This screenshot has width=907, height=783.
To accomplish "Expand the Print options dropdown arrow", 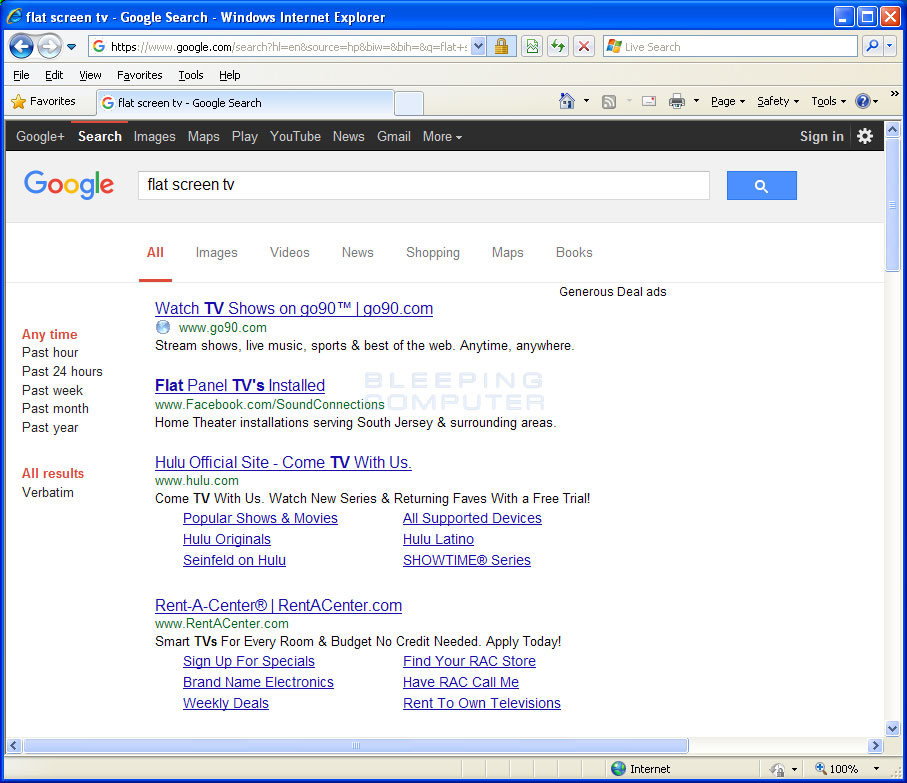I will pyautogui.click(x=696, y=101).
